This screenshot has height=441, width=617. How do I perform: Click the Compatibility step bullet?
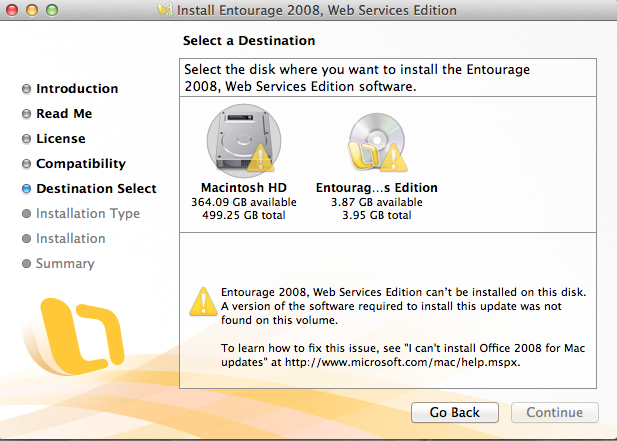(26, 164)
